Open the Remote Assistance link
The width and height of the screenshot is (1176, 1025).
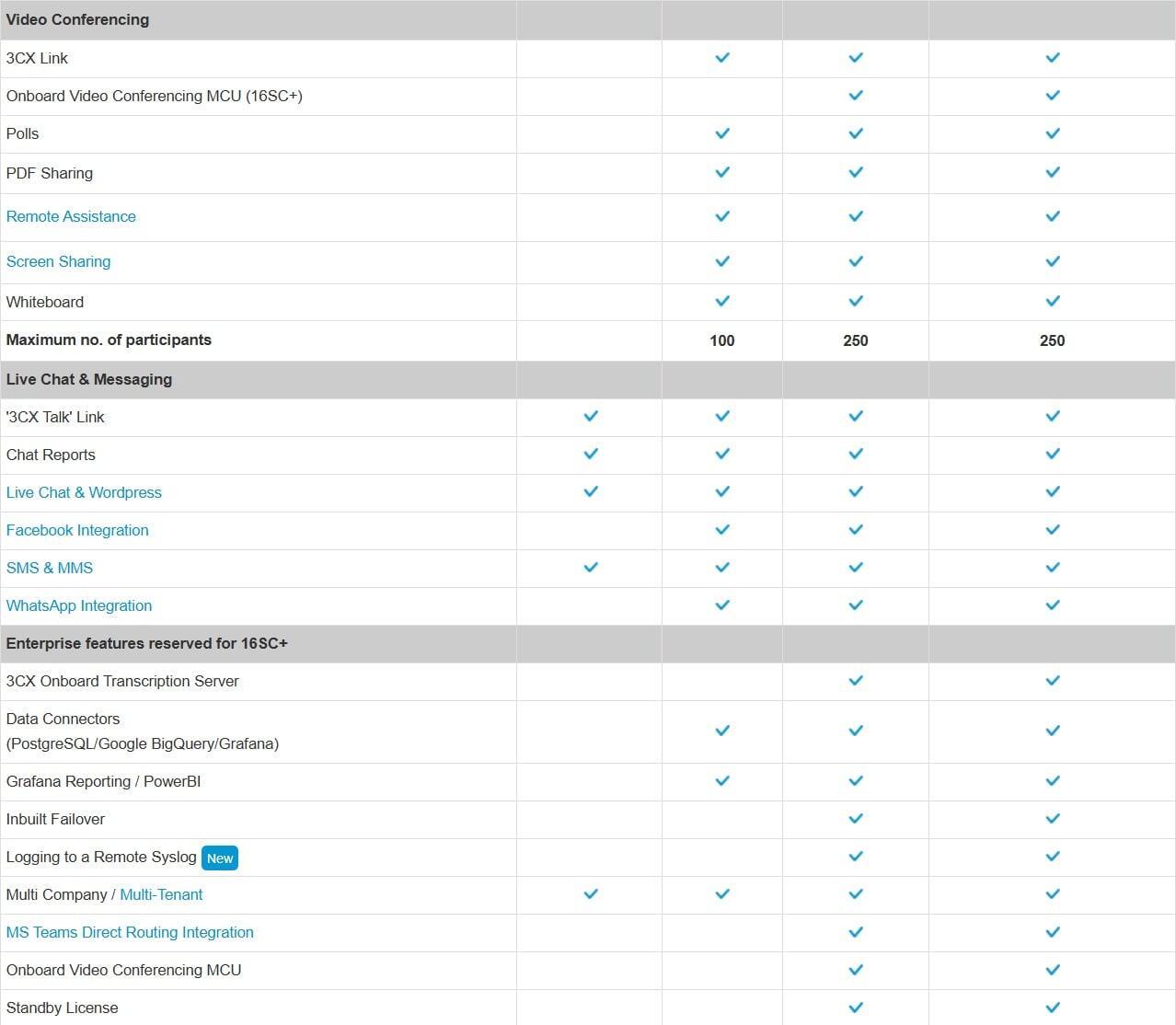pos(71,217)
